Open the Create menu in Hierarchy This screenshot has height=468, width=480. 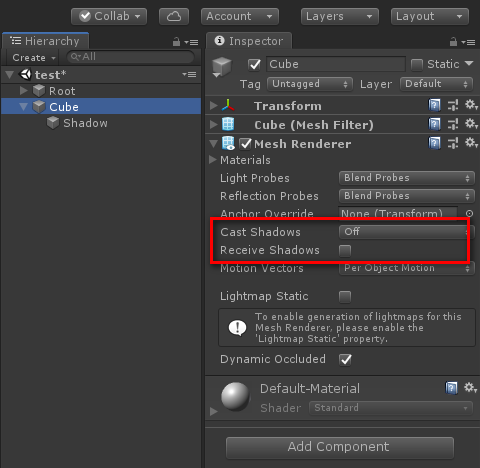pyautogui.click(x=34, y=58)
